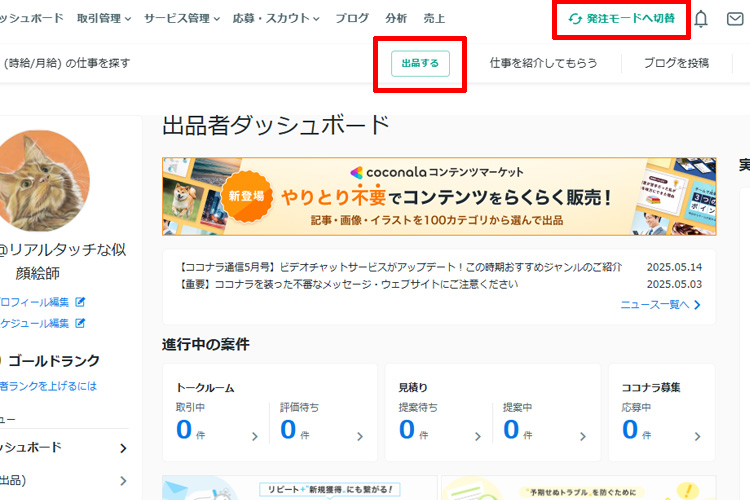The image size is (750, 500).
Task: Open the messages envelope icon
Action: (x=736, y=19)
